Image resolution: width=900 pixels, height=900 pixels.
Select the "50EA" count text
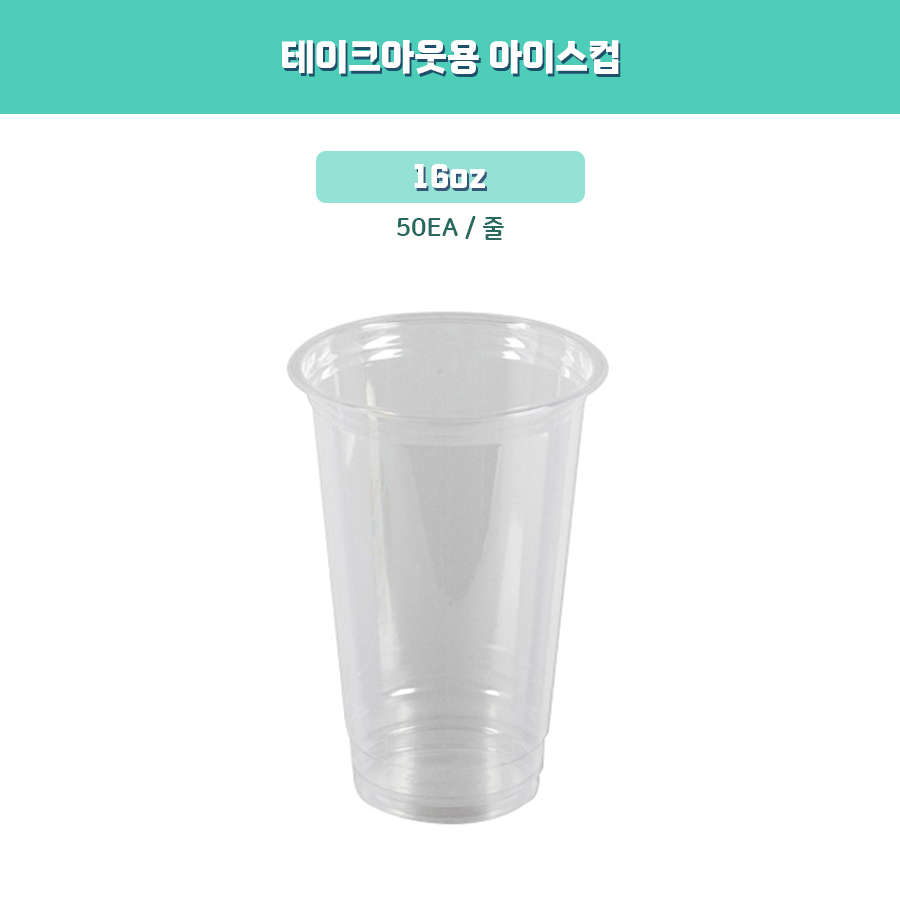[427, 227]
